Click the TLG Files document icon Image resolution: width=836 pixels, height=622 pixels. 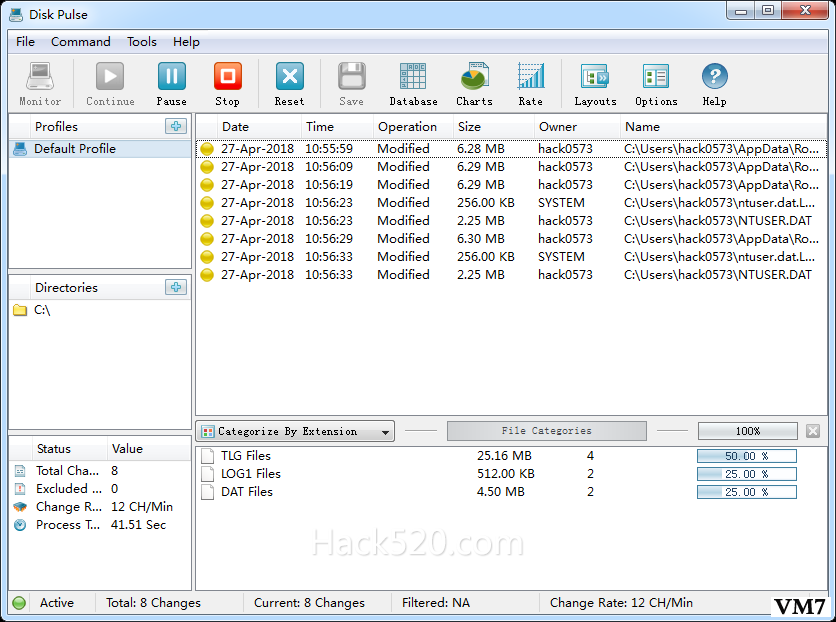207,456
